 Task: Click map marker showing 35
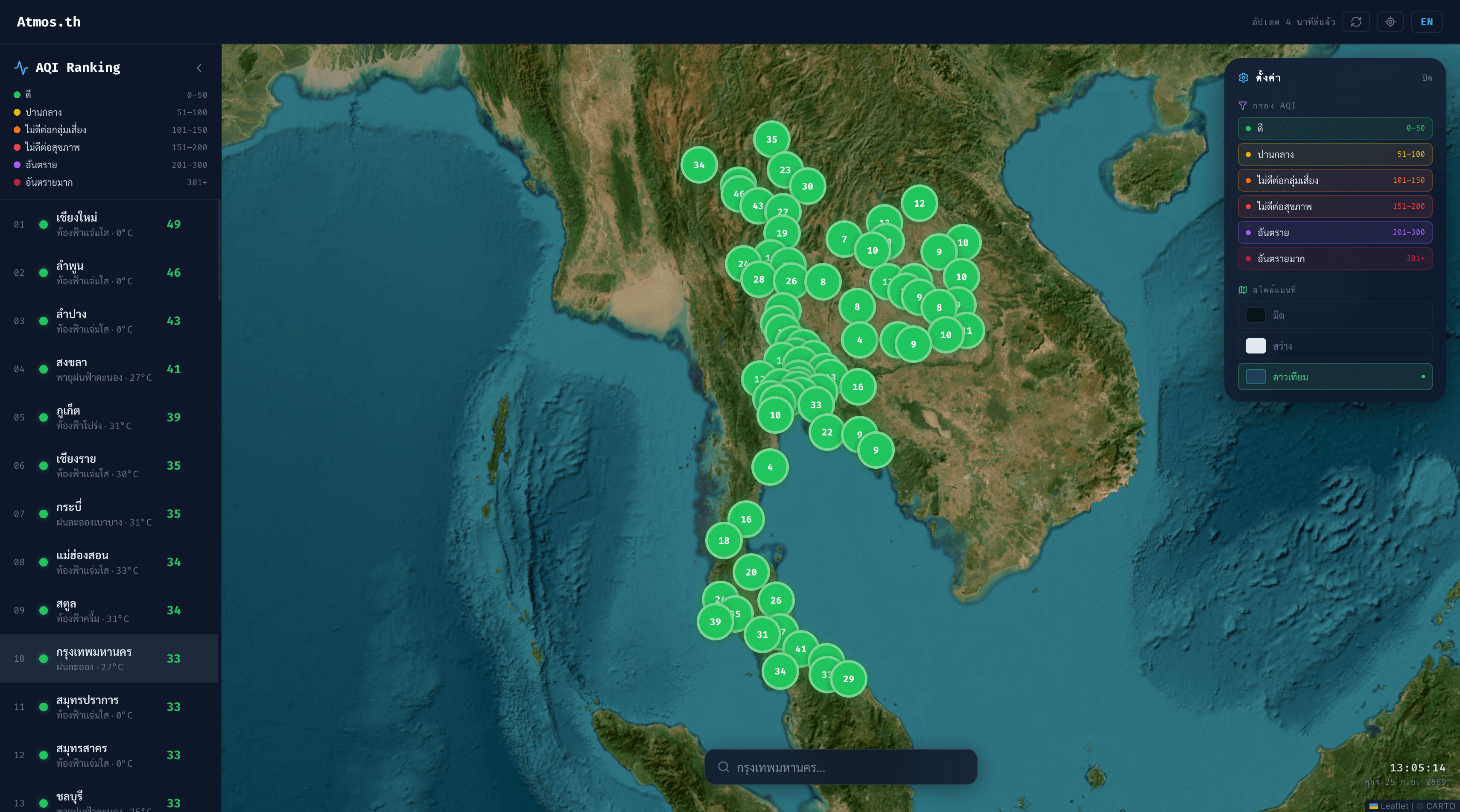[771, 139]
